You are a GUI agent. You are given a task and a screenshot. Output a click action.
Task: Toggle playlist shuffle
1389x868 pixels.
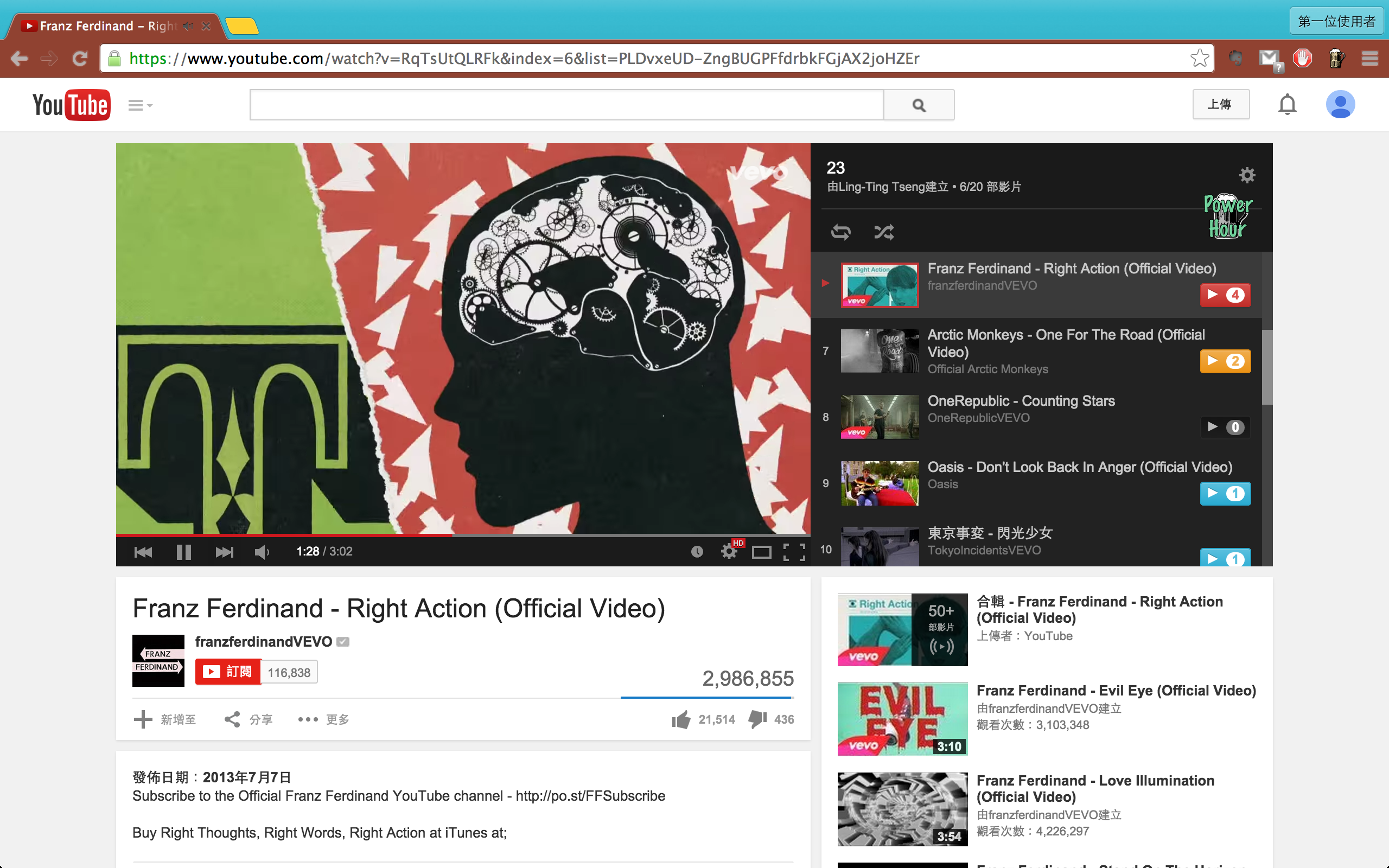pyautogui.click(x=884, y=232)
